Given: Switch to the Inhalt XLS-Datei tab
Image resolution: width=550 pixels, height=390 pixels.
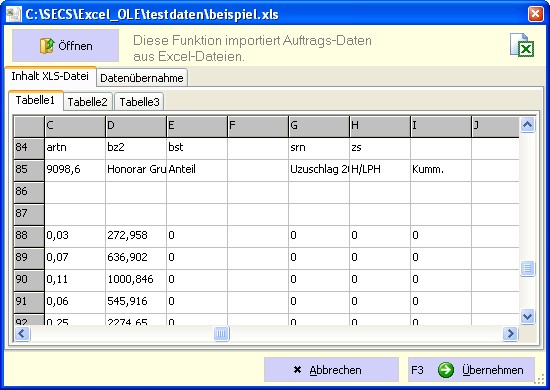Looking at the screenshot, I should click(x=50, y=76).
